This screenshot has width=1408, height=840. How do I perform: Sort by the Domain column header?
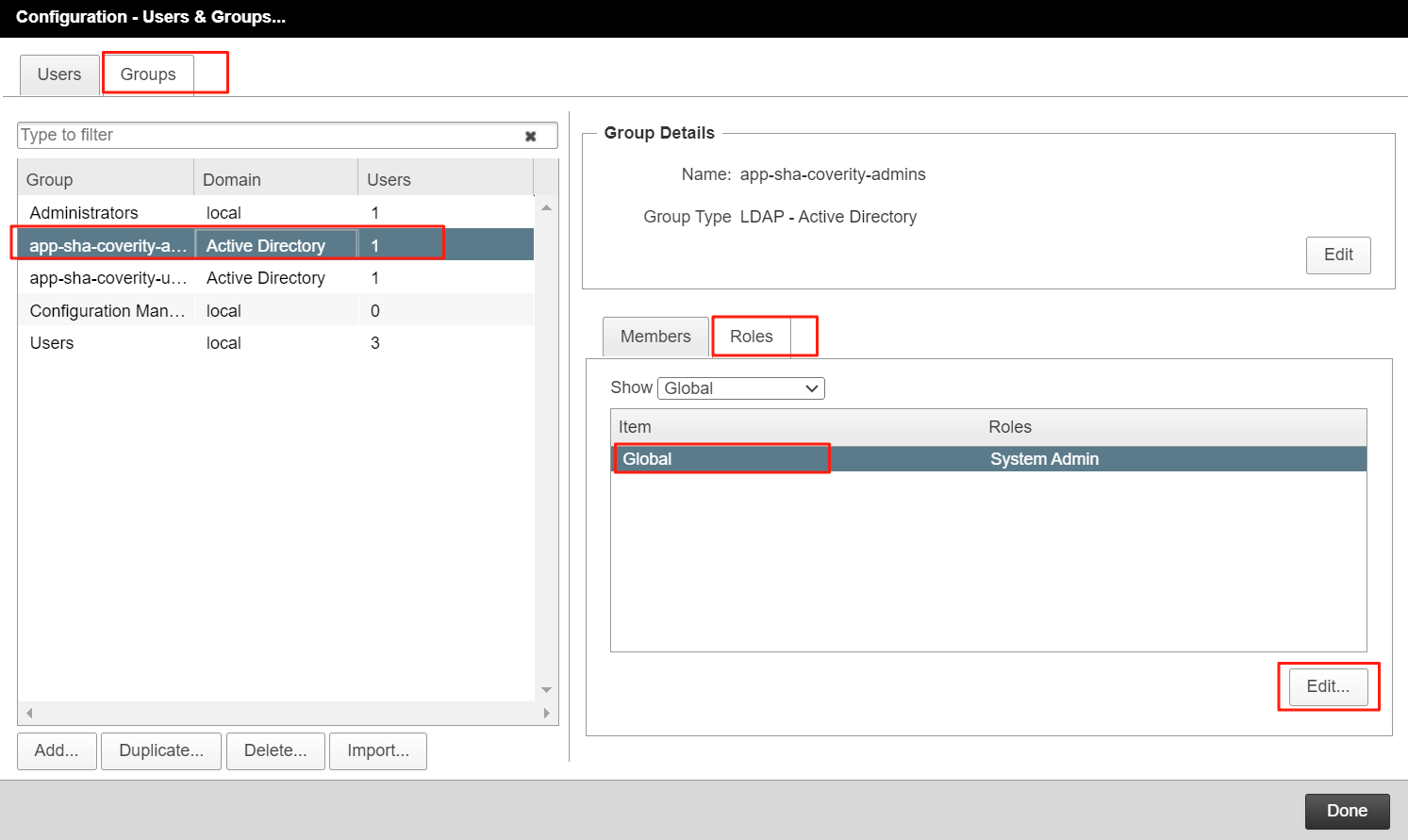pyautogui.click(x=276, y=179)
